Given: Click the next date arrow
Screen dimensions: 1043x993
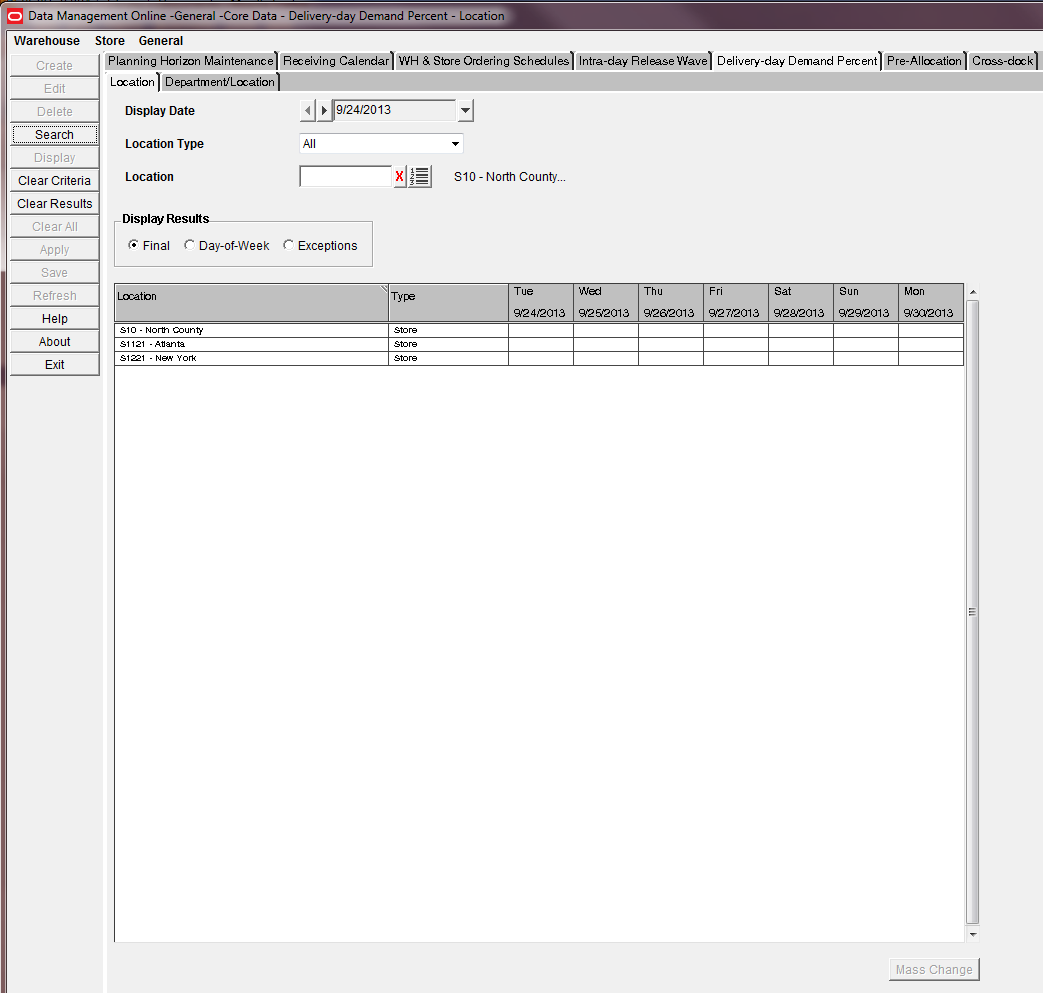Looking at the screenshot, I should [324, 110].
